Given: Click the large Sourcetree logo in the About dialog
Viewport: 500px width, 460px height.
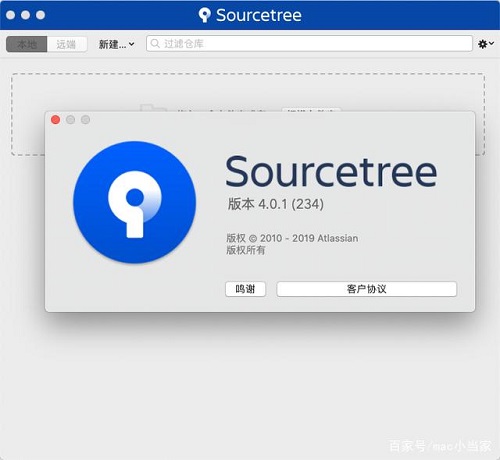Looking at the screenshot, I should point(135,202).
